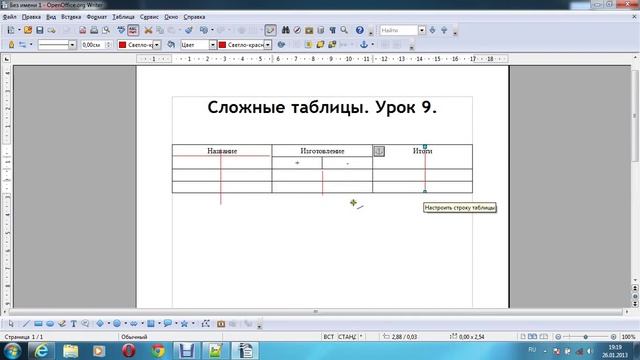Click the Export as PDF icon

[x=82, y=30]
